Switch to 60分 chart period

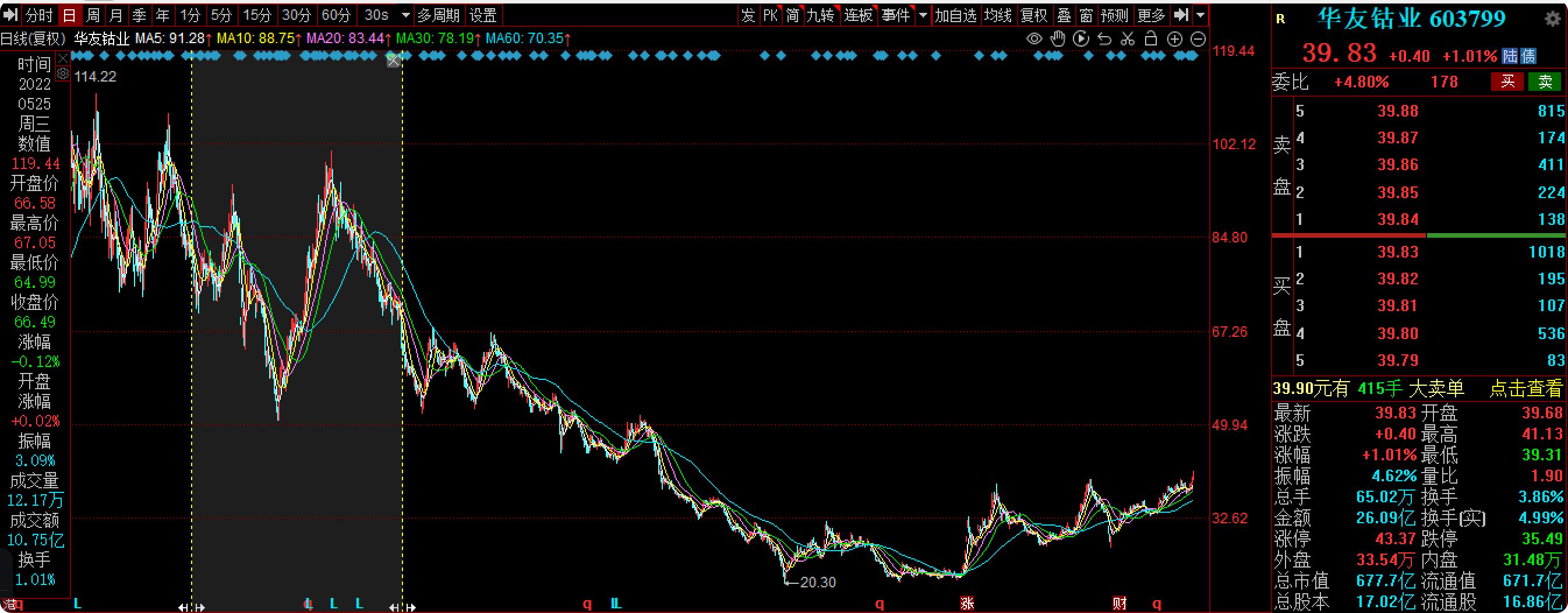tap(336, 15)
